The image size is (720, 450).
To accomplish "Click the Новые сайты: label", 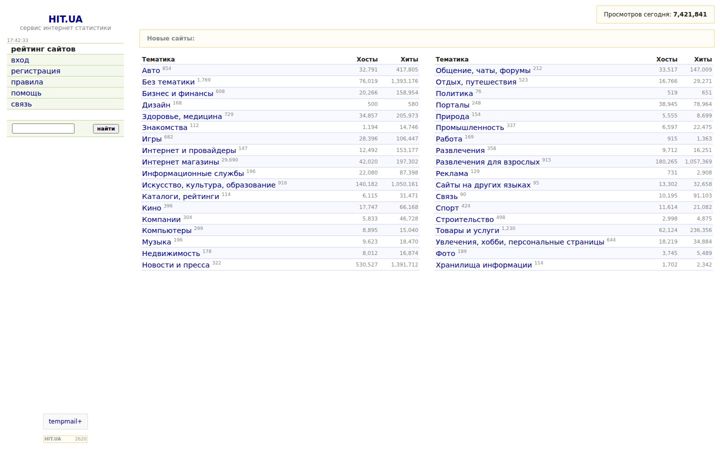I will coord(171,39).
